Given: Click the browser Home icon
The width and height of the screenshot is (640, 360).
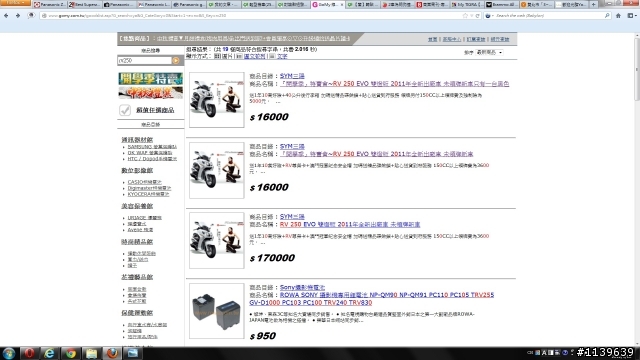Looking at the screenshot, I should [x=618, y=16].
